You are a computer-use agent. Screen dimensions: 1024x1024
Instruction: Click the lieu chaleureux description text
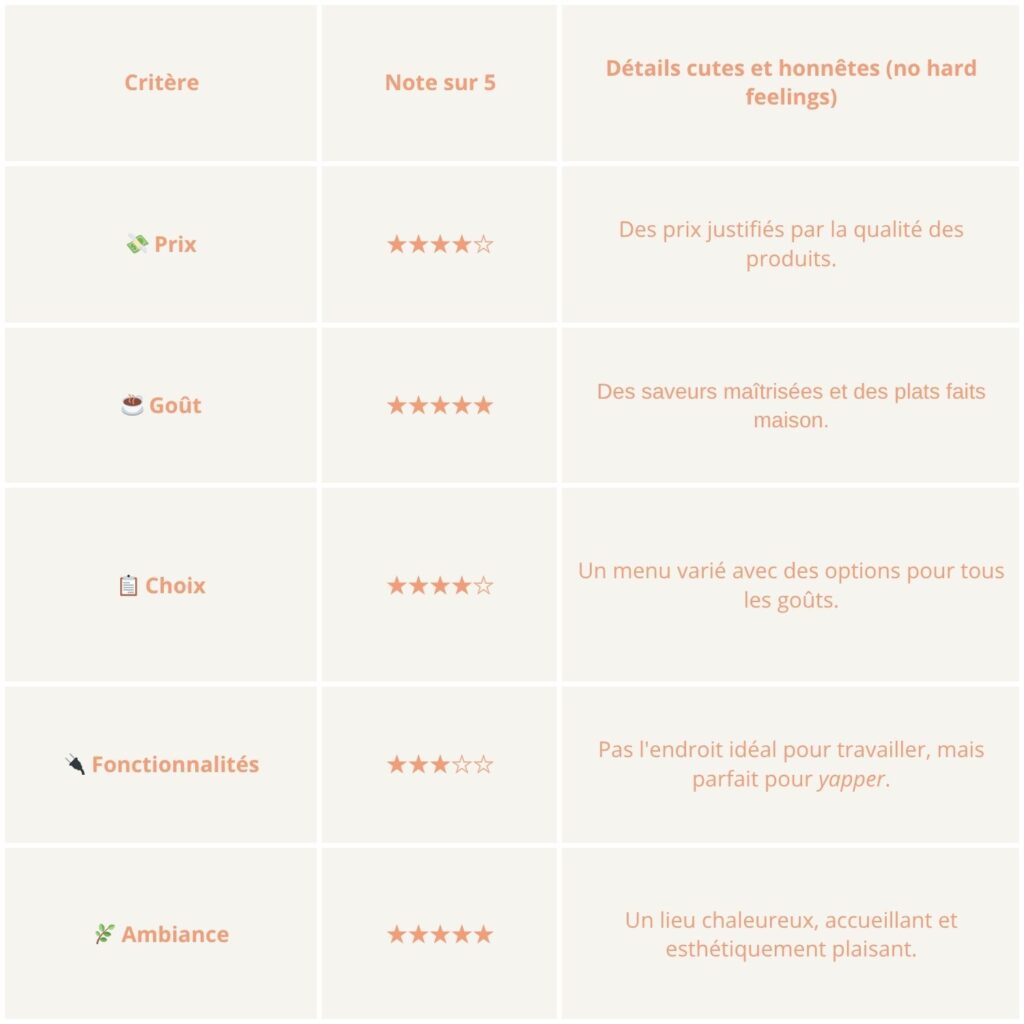point(791,935)
